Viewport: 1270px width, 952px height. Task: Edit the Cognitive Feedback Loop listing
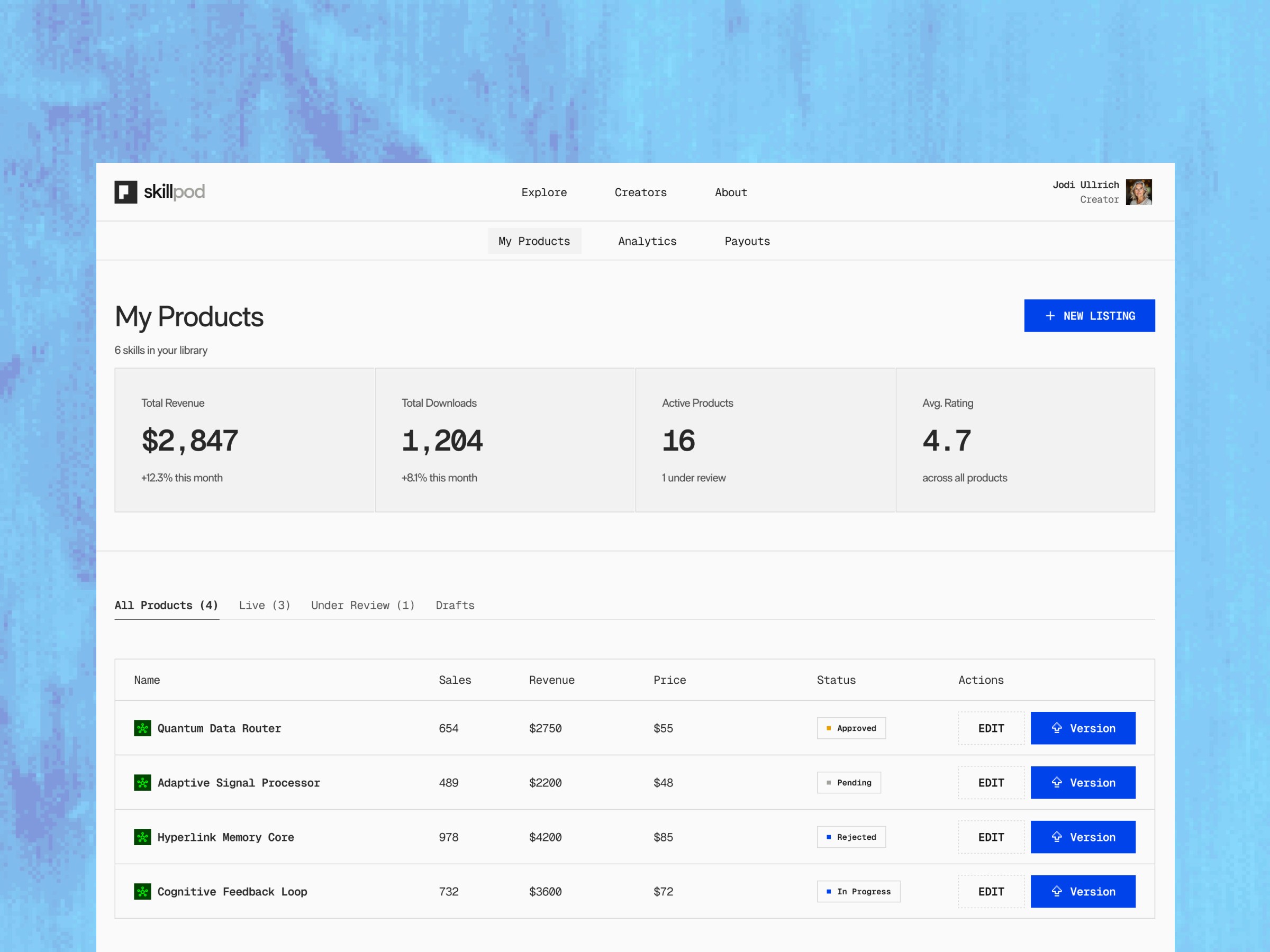991,891
